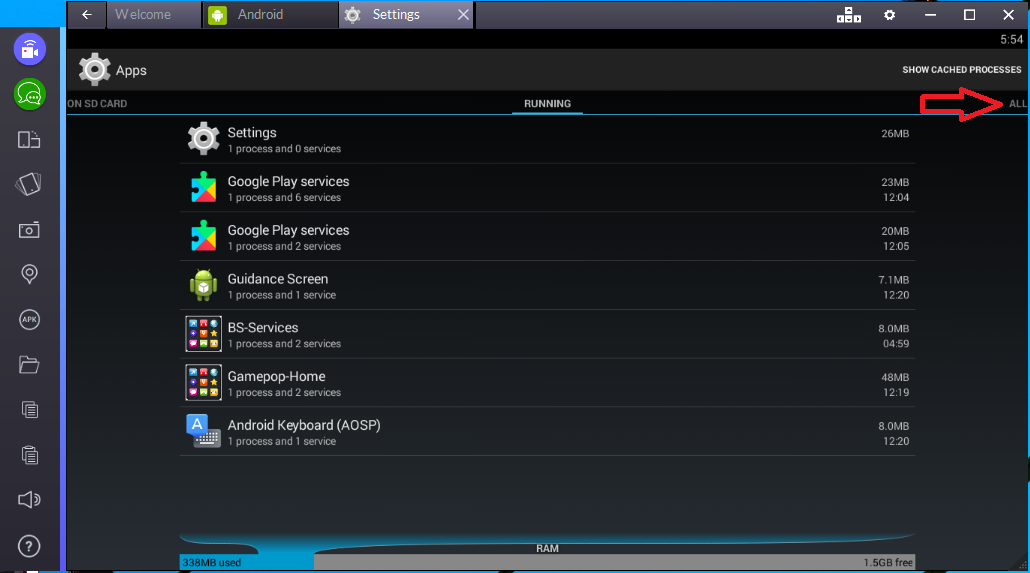
Task: Click the 338MB used RAM bar
Action: (x=246, y=562)
